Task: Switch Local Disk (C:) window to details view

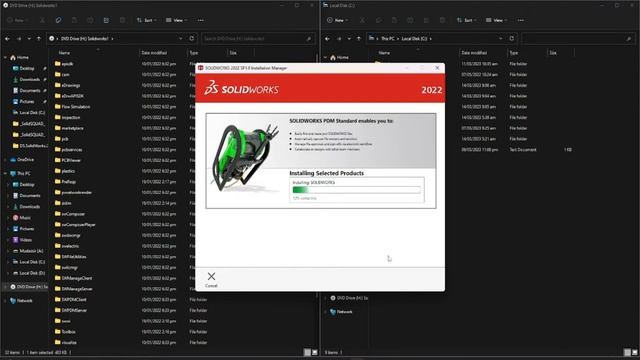Action: 627,352
